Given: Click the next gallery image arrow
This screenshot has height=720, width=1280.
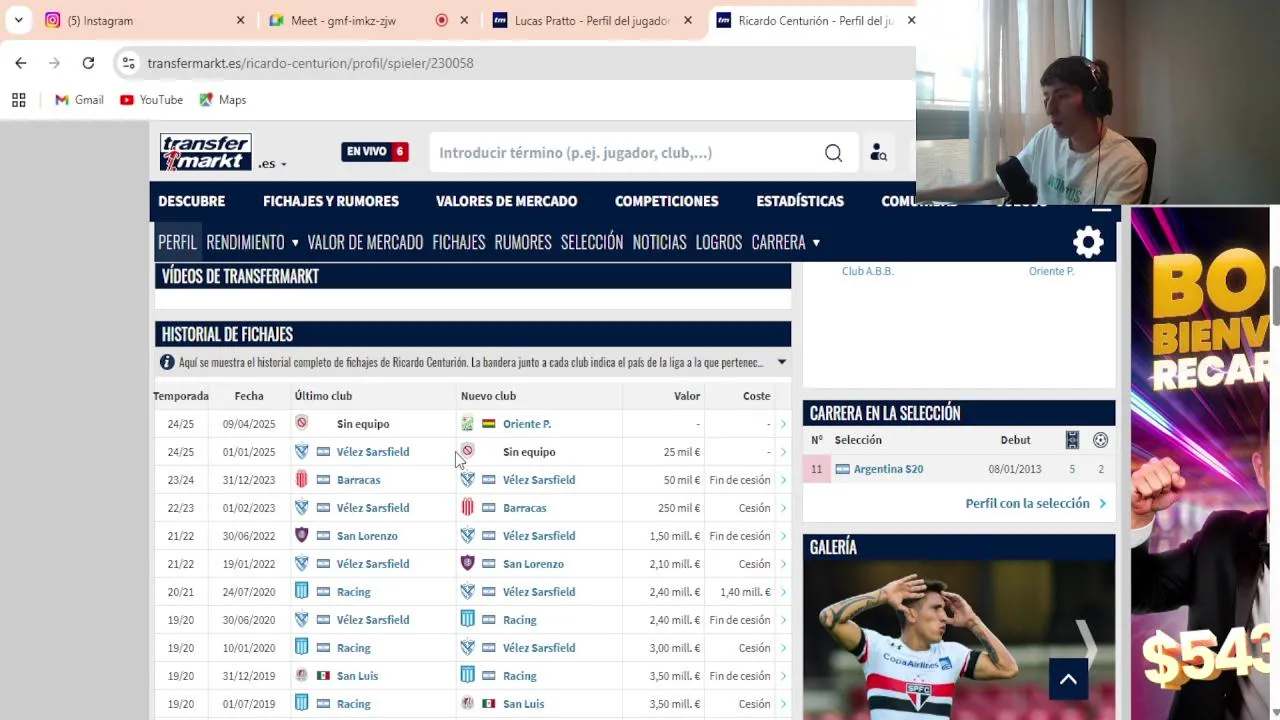Looking at the screenshot, I should (x=1086, y=641).
